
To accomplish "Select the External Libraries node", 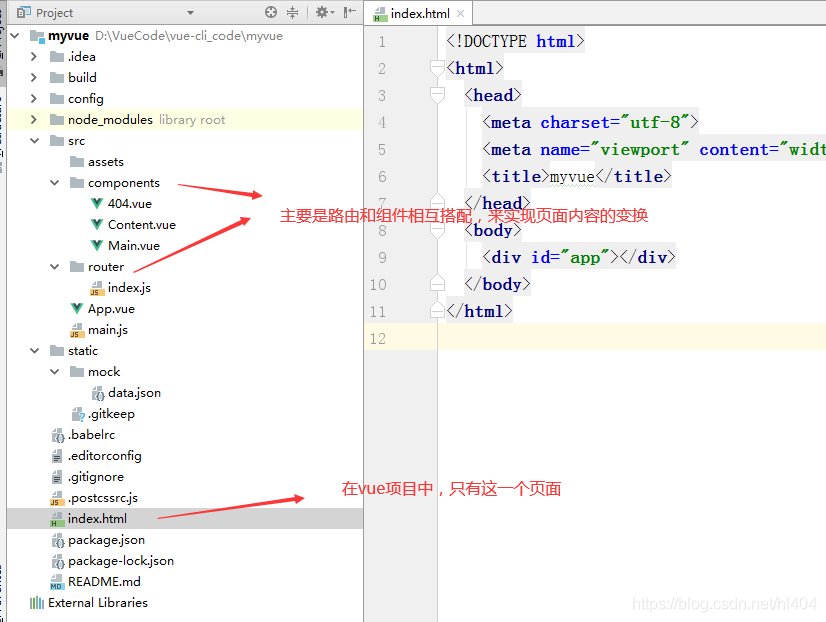I will tap(98, 603).
